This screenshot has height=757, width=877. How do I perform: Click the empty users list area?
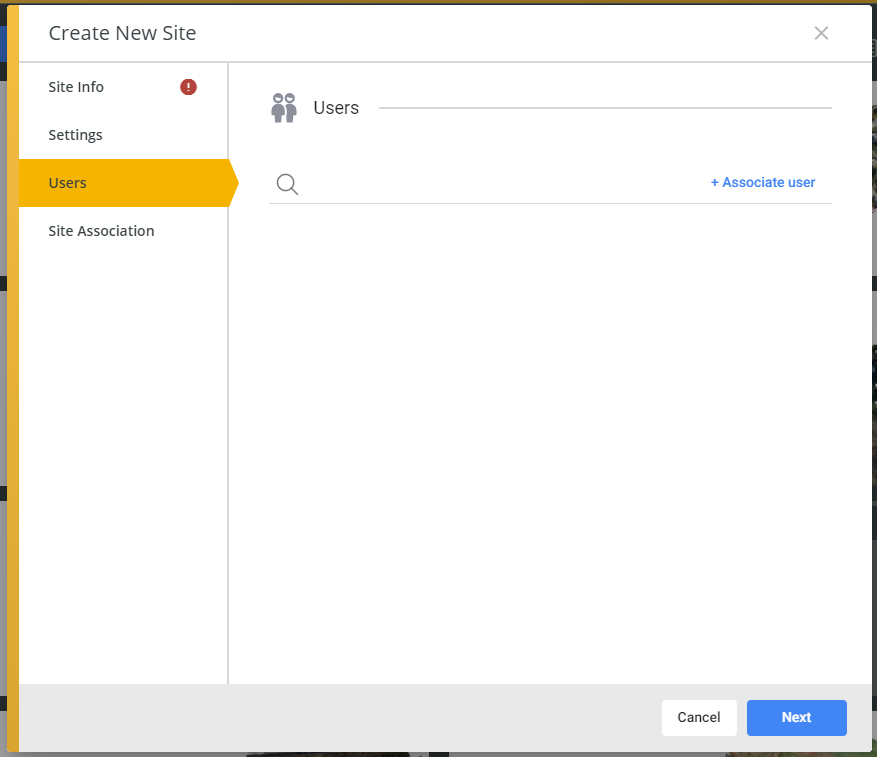coord(550,442)
